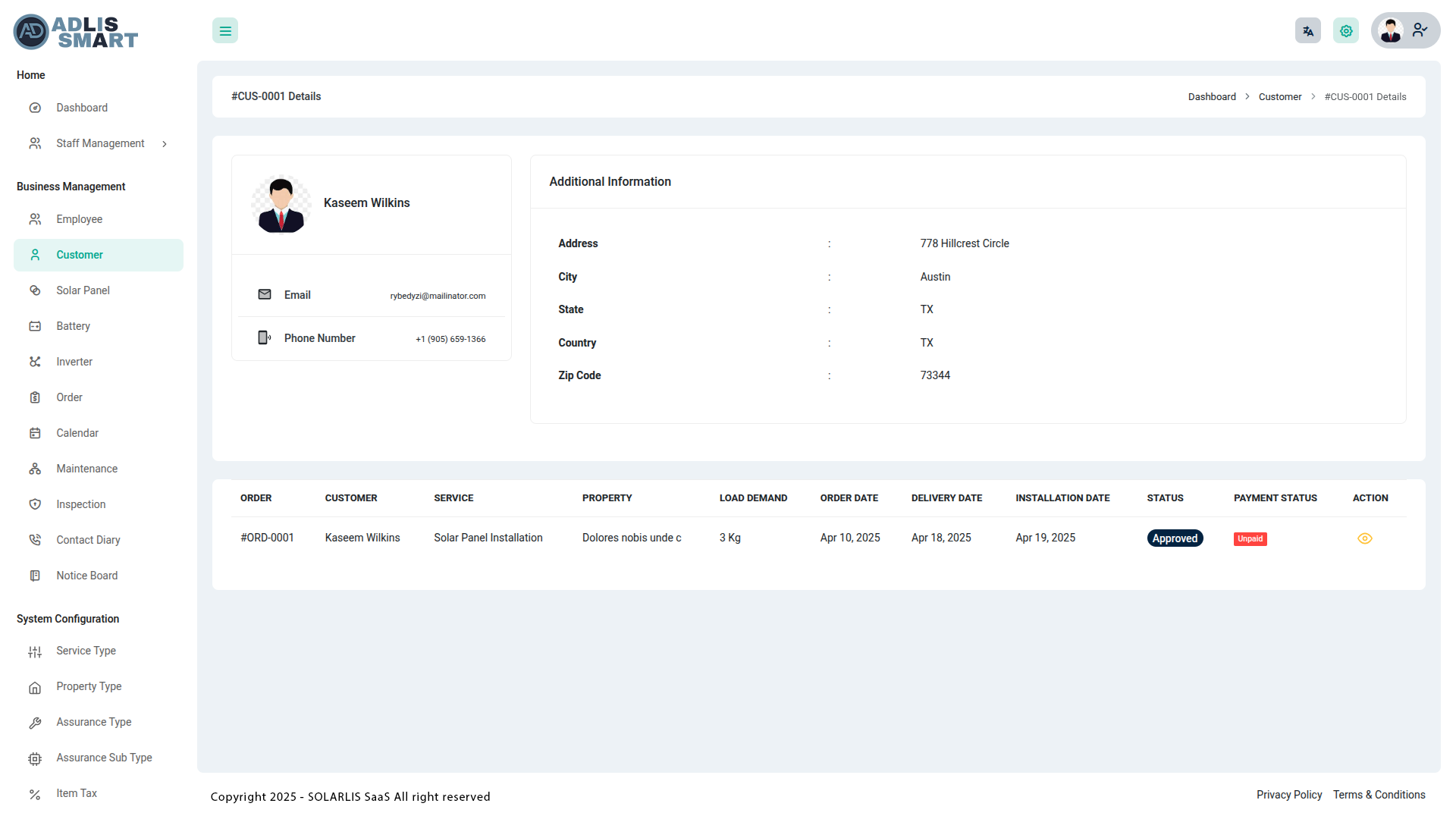The image size is (1456, 819).
Task: Click the Inspection shield icon
Action: point(35,504)
